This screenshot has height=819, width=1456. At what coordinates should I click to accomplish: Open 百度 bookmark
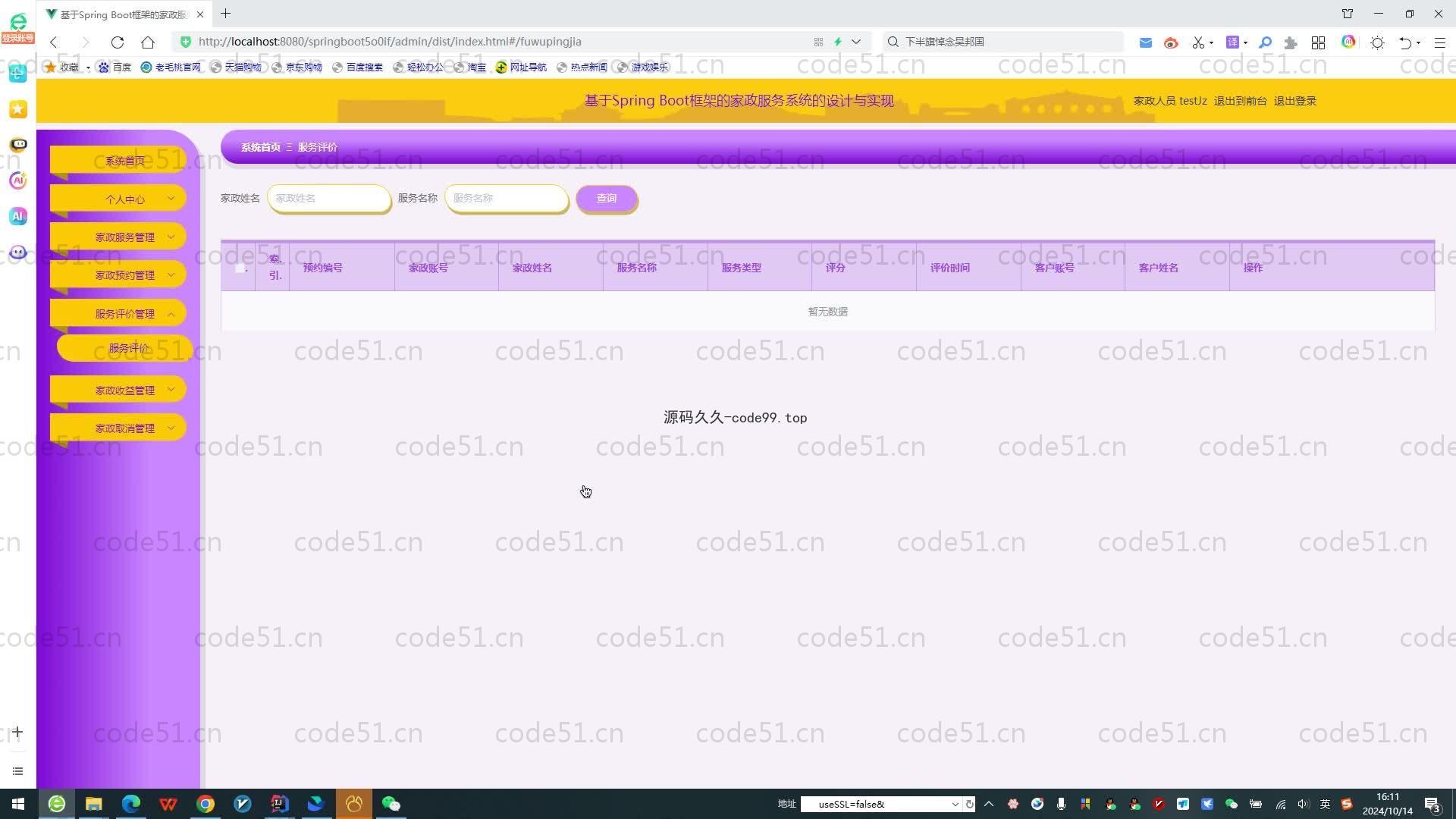[x=115, y=67]
